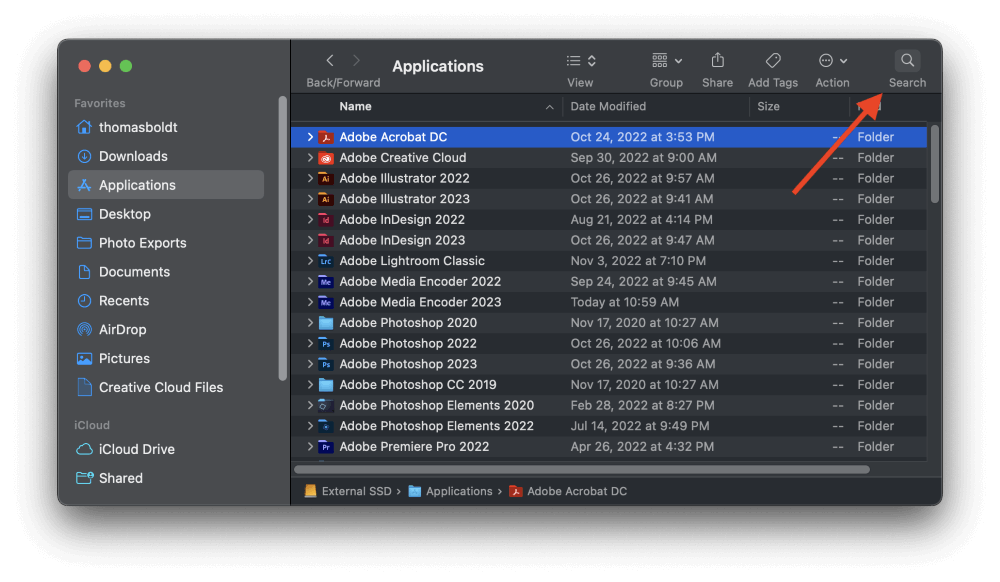
Task: Open Shared in the sidebar
Action: [166, 478]
